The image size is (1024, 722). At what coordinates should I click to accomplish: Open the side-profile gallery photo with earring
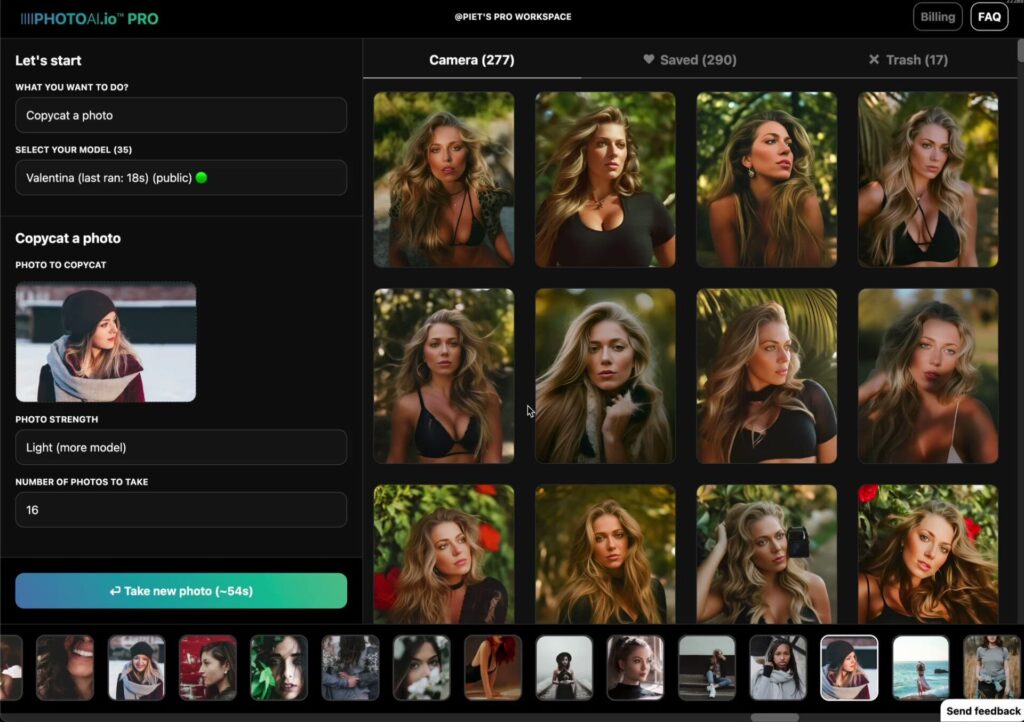click(767, 180)
